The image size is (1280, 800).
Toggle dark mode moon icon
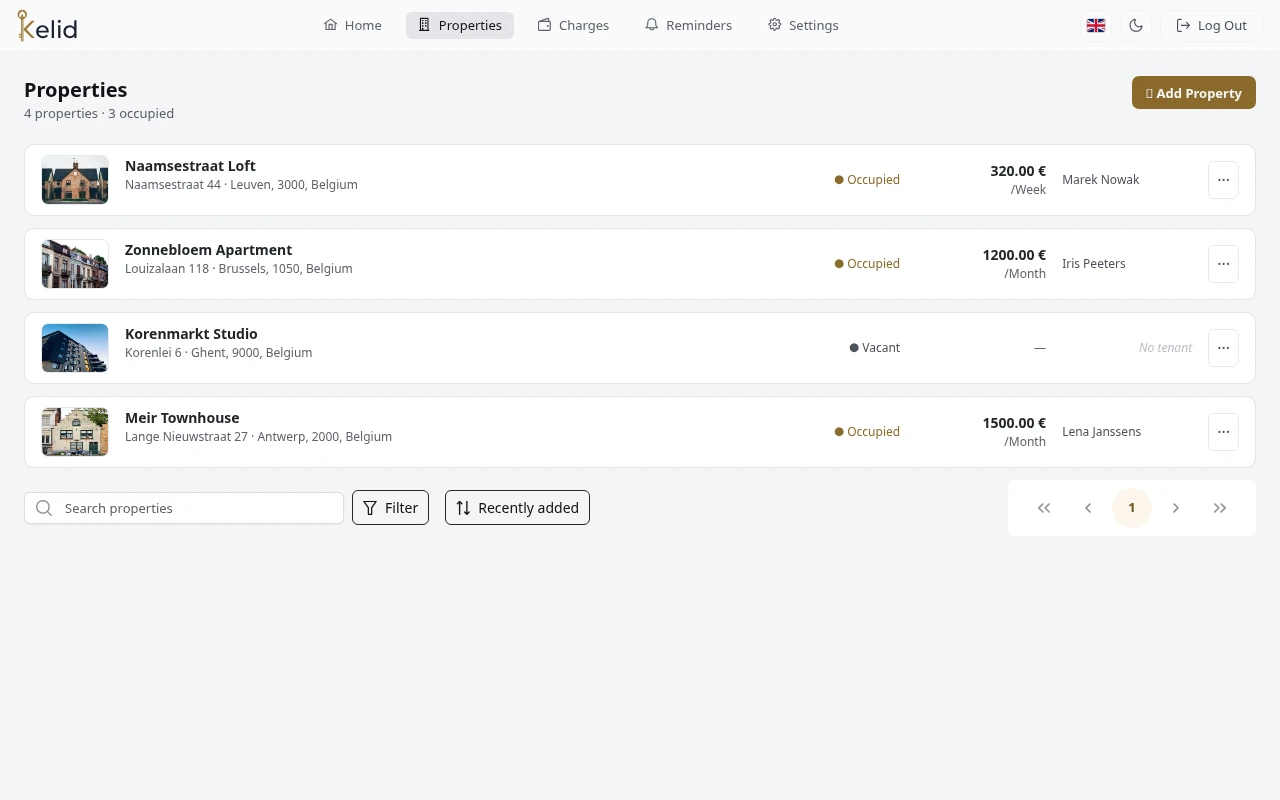pyautogui.click(x=1136, y=26)
